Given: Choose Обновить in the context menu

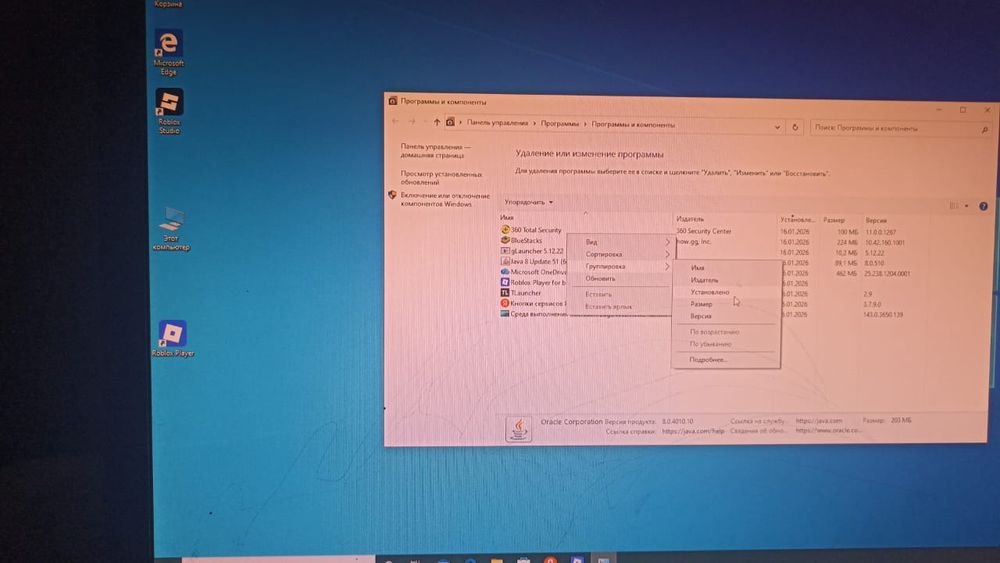Looking at the screenshot, I should [622, 279].
